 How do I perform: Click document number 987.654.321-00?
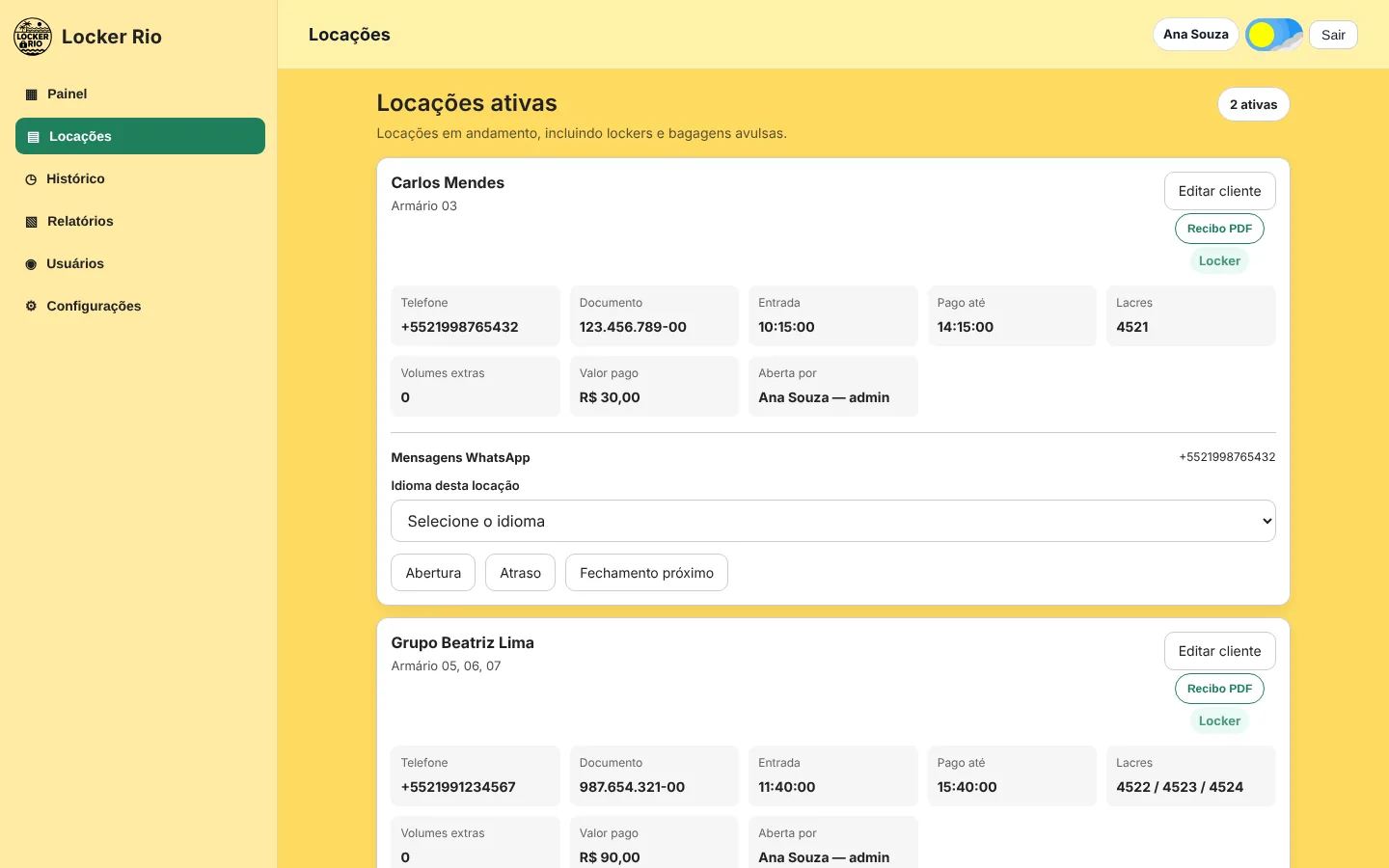point(632,787)
